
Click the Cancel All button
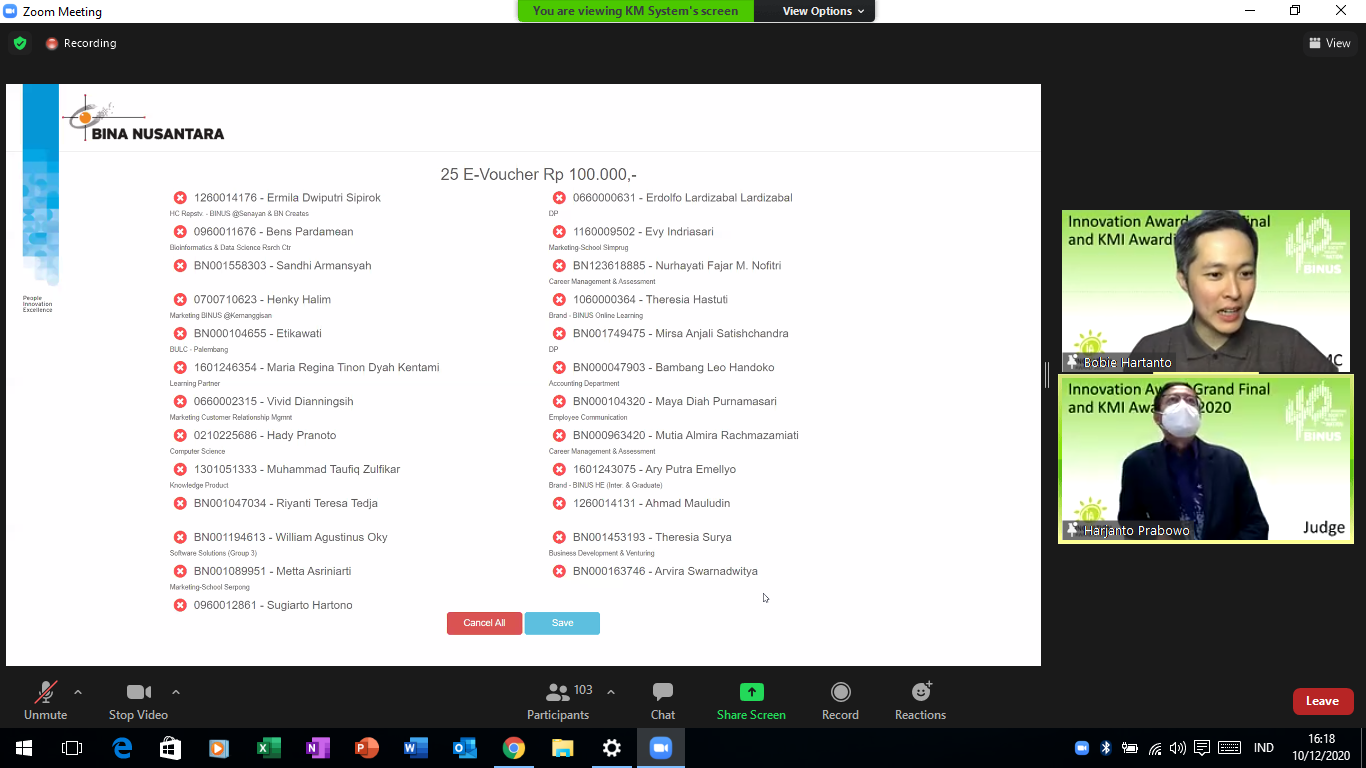pyautogui.click(x=484, y=623)
